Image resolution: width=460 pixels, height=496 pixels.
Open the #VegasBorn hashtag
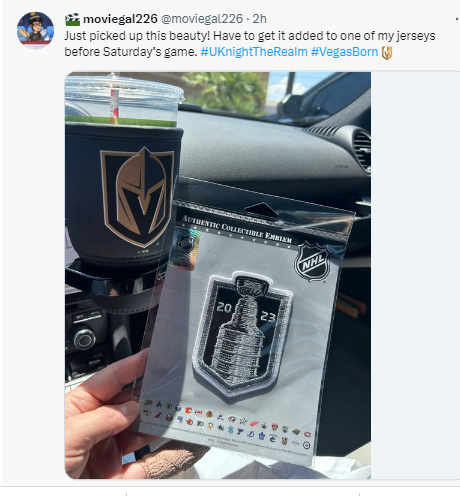344,52
